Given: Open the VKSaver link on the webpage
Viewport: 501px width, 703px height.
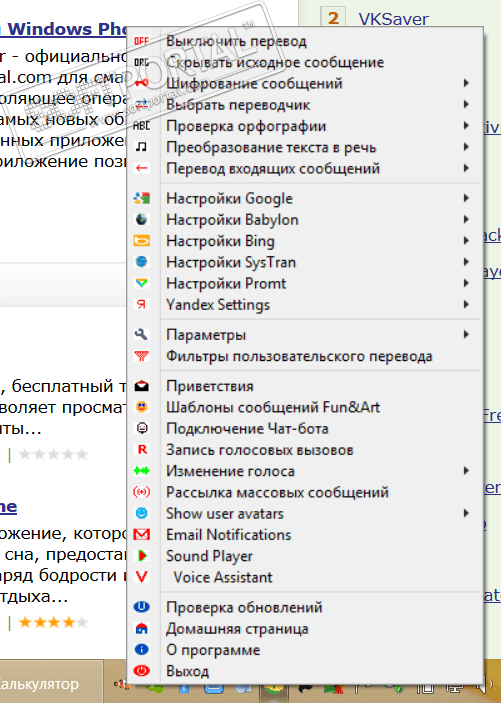Looking at the screenshot, I should (x=393, y=19).
